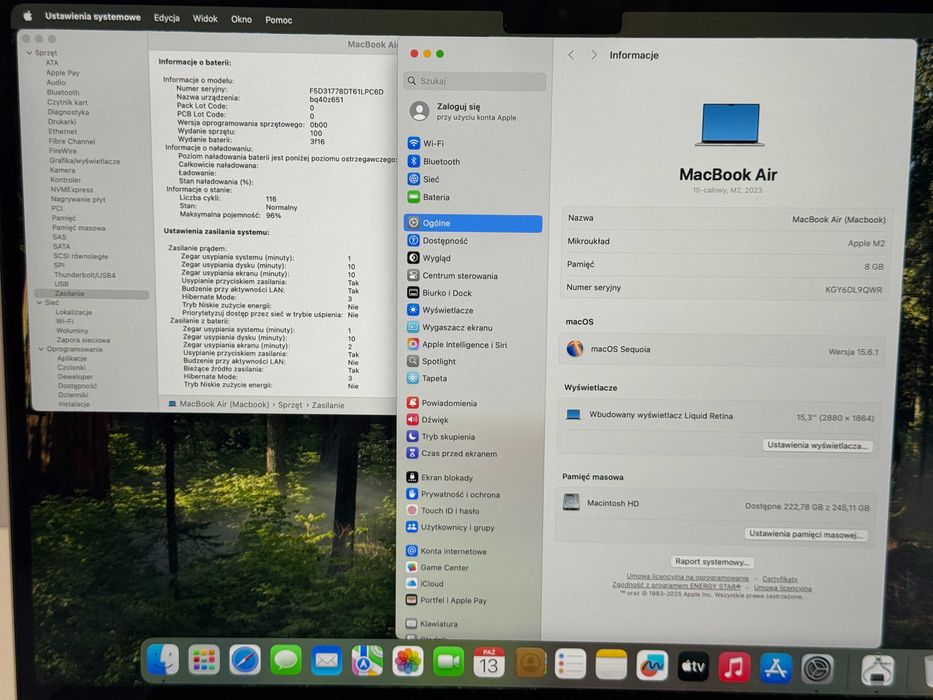Open the Certyfikaty link

(x=779, y=579)
